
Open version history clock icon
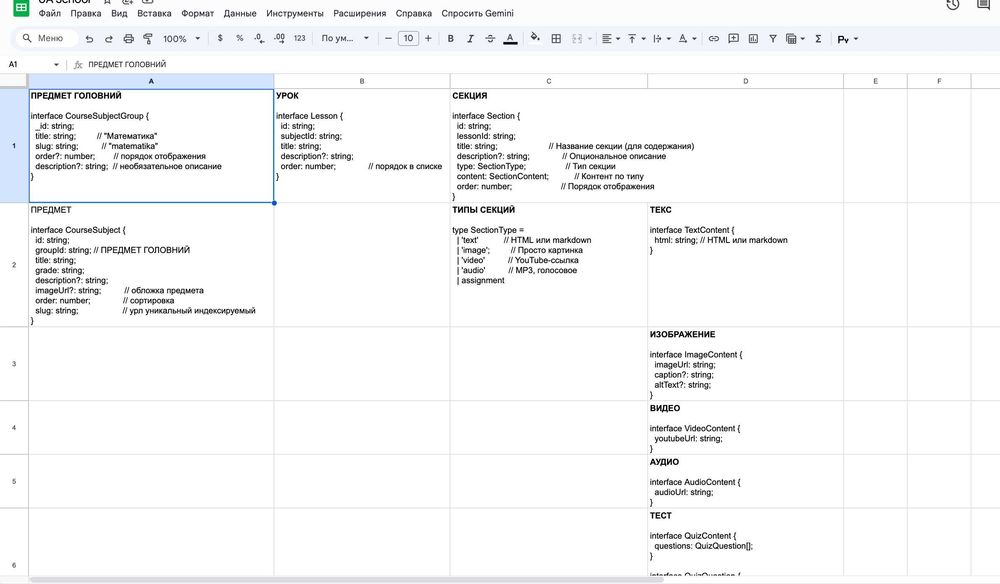(x=953, y=5)
